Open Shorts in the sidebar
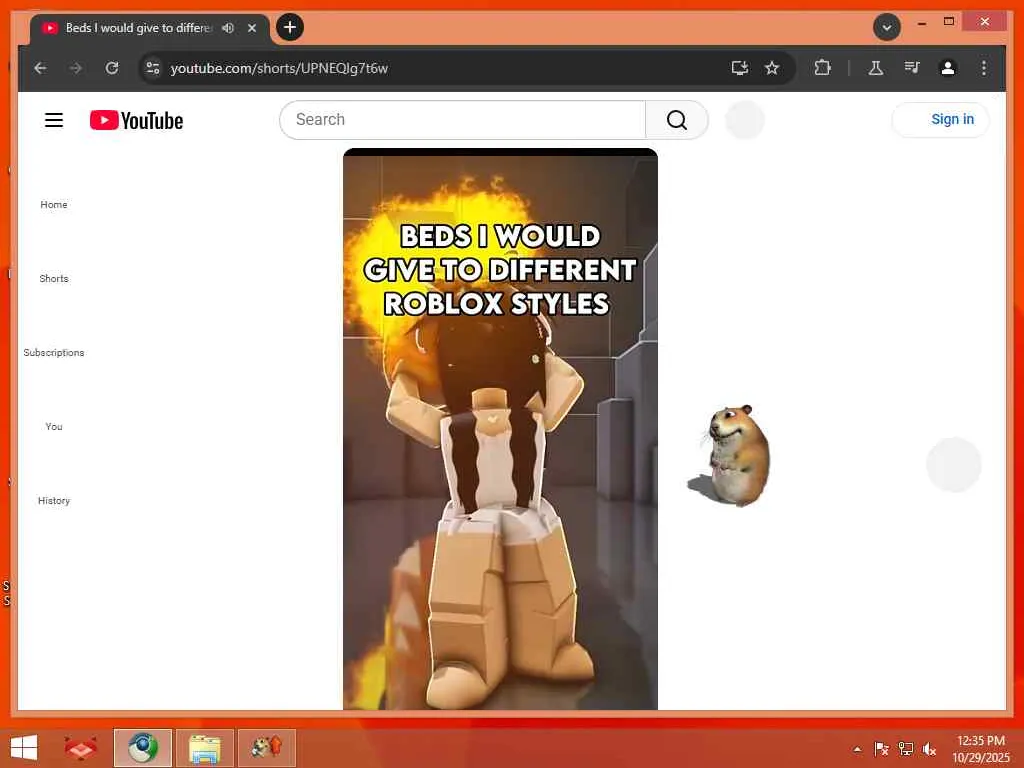This screenshot has width=1024, height=768. point(54,278)
